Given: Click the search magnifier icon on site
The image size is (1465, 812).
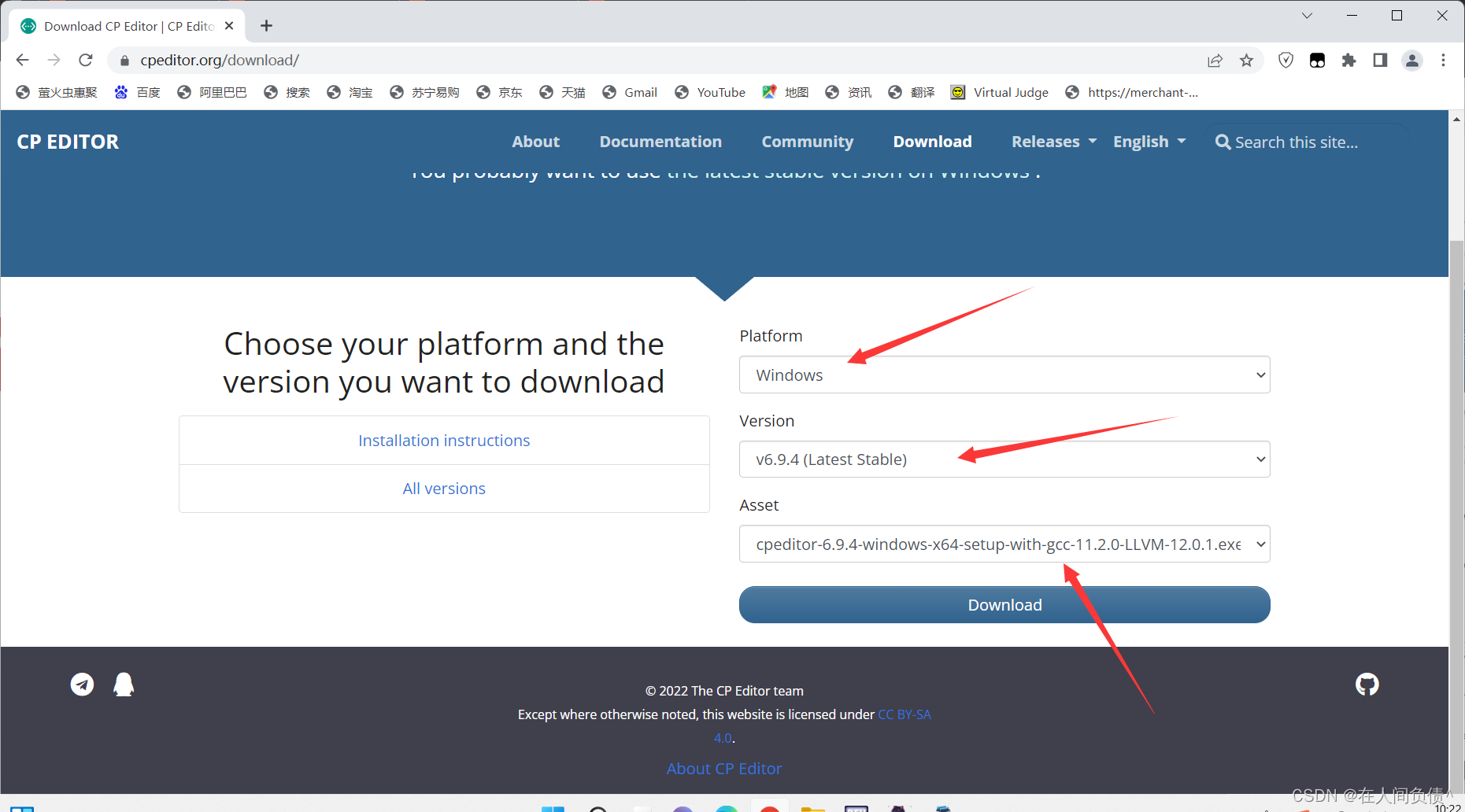Looking at the screenshot, I should pos(1223,142).
